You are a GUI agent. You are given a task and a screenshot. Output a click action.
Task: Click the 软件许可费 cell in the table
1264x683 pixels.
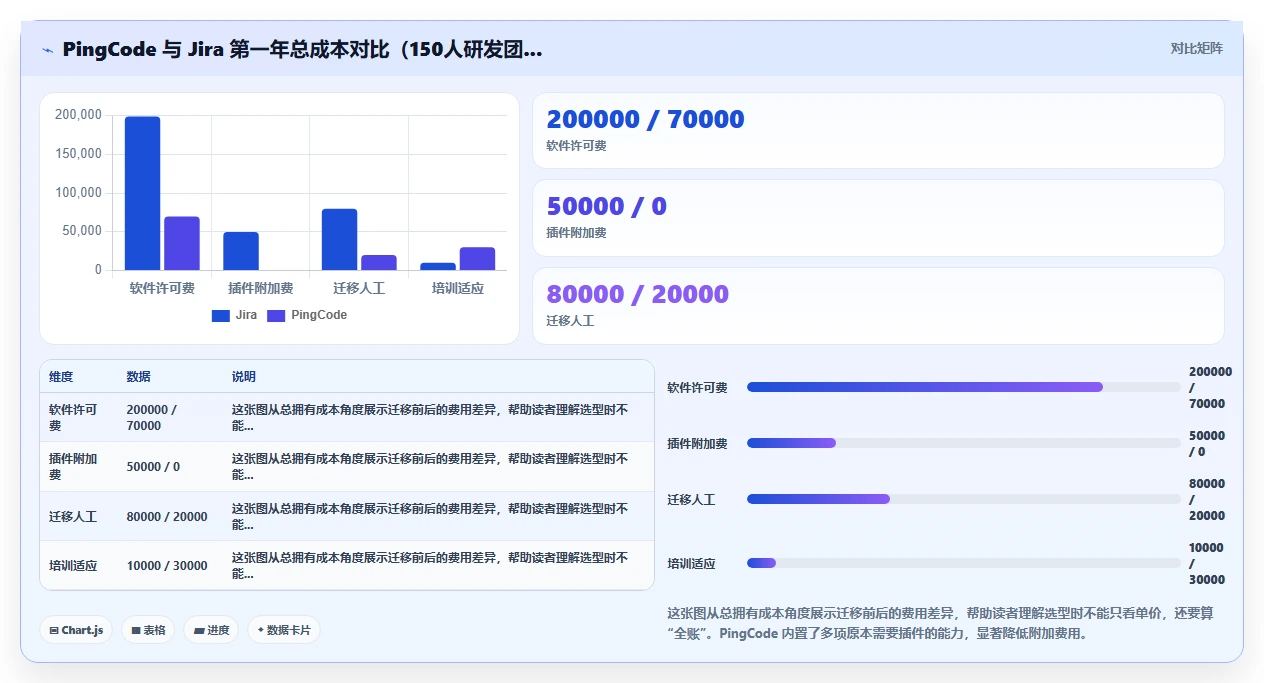coord(78,417)
